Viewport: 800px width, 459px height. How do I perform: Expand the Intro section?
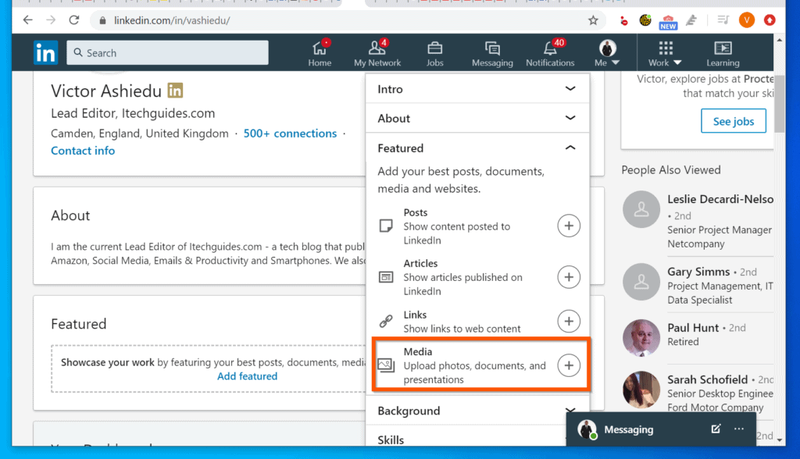point(477,89)
